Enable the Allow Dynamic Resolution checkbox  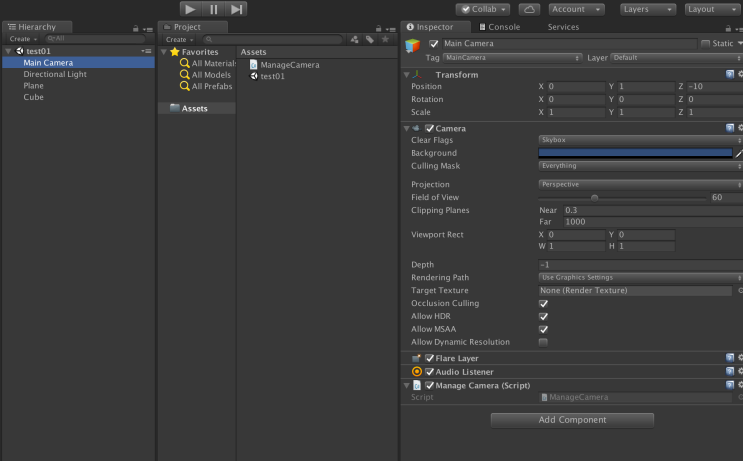pos(543,342)
